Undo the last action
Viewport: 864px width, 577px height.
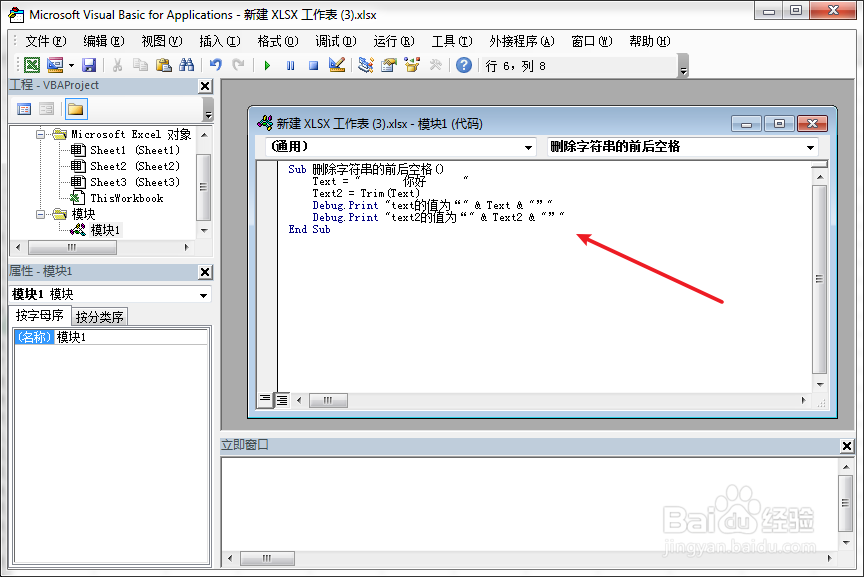(x=215, y=65)
